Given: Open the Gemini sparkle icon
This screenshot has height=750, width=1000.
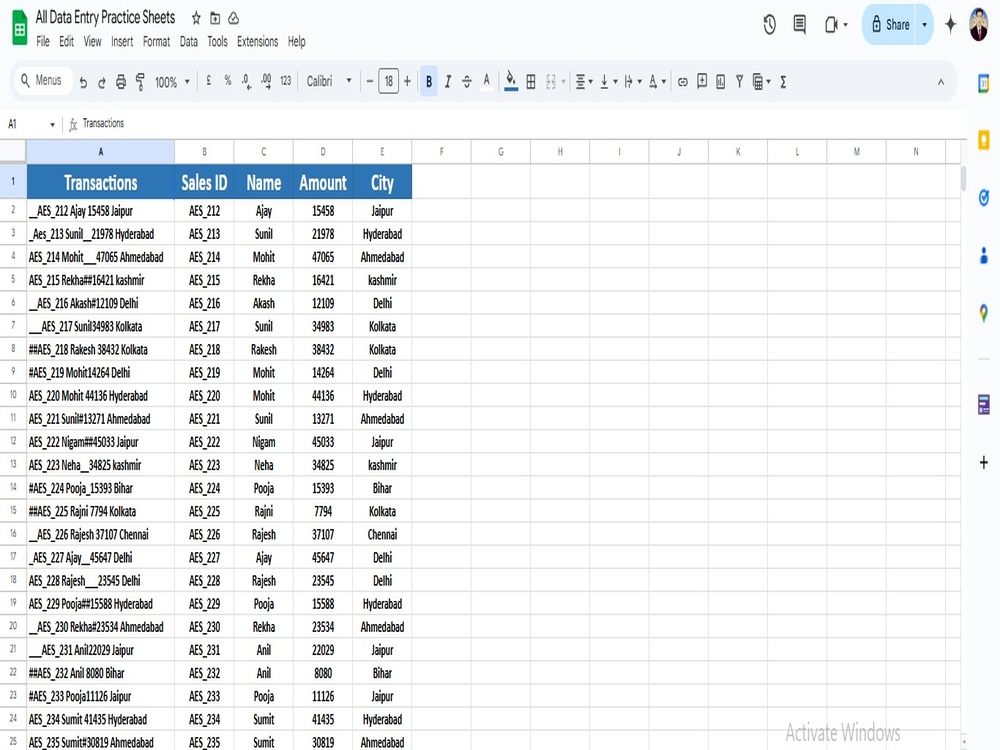Looking at the screenshot, I should point(950,24).
